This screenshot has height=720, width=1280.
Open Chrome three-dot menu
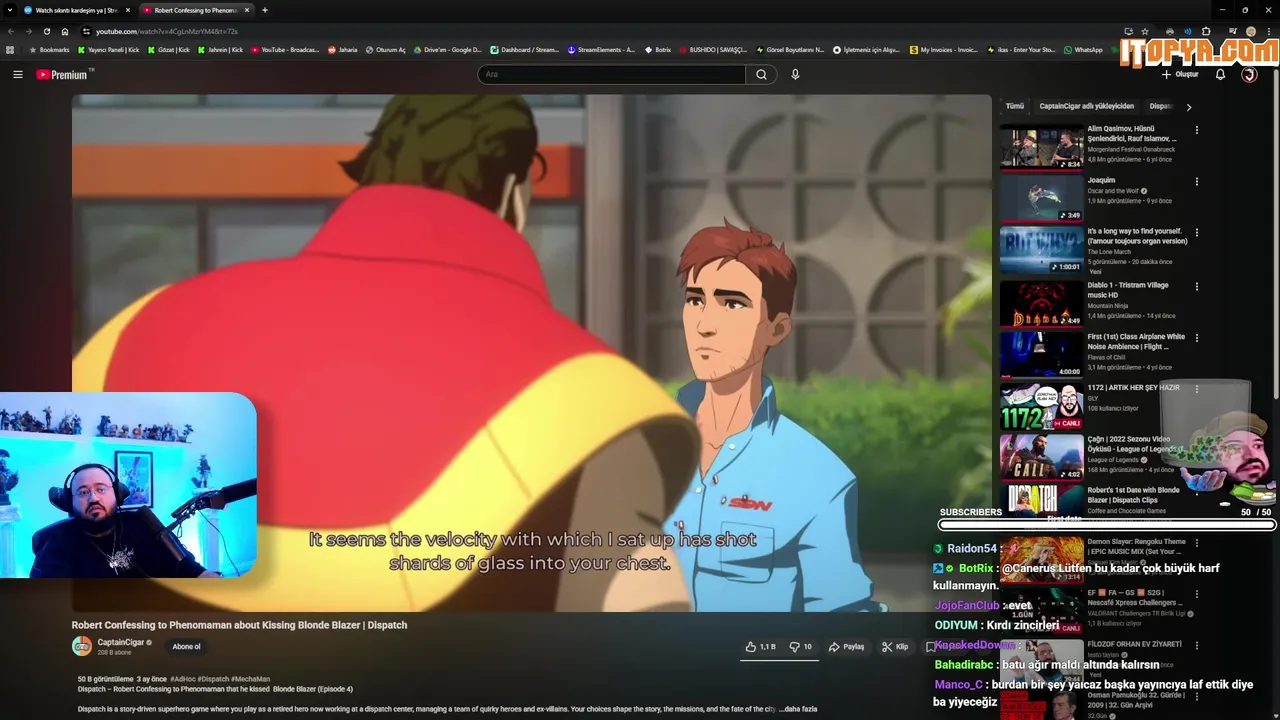1269,31
